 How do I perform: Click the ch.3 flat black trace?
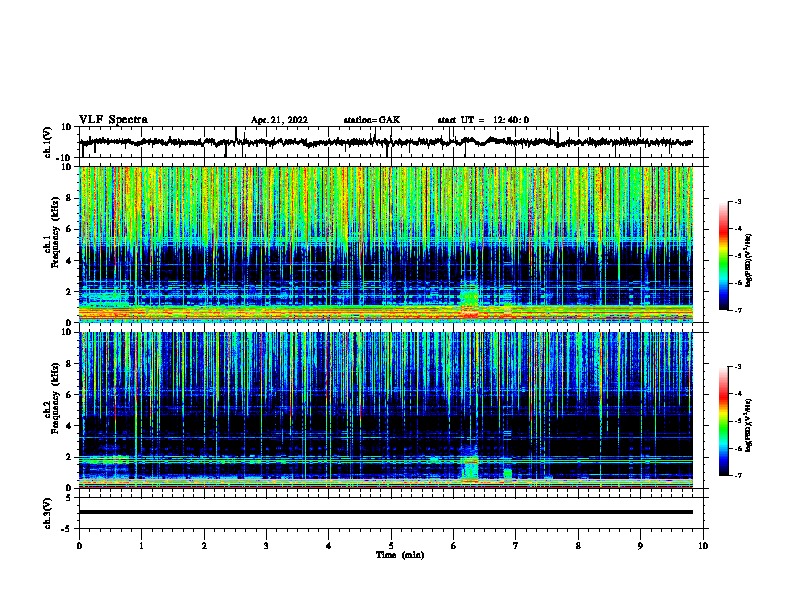click(x=386, y=512)
